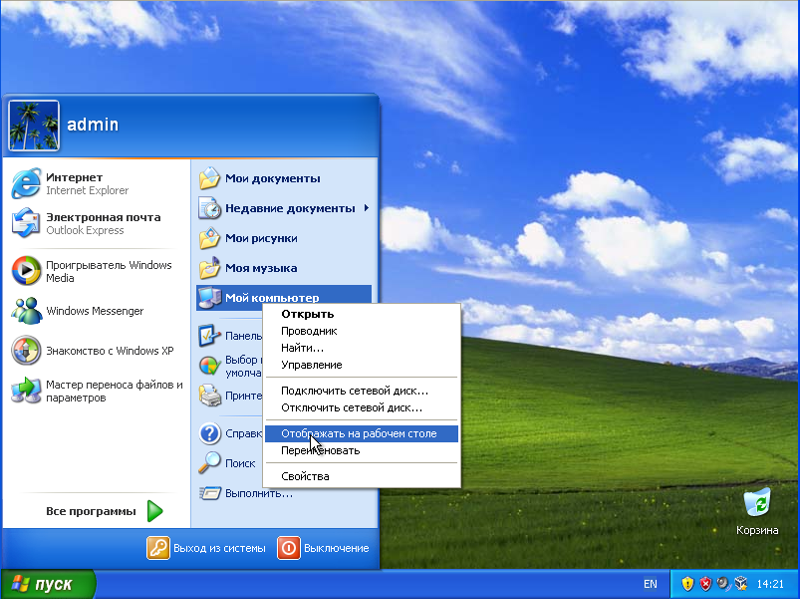Click the Выполнить run icon

click(209, 493)
